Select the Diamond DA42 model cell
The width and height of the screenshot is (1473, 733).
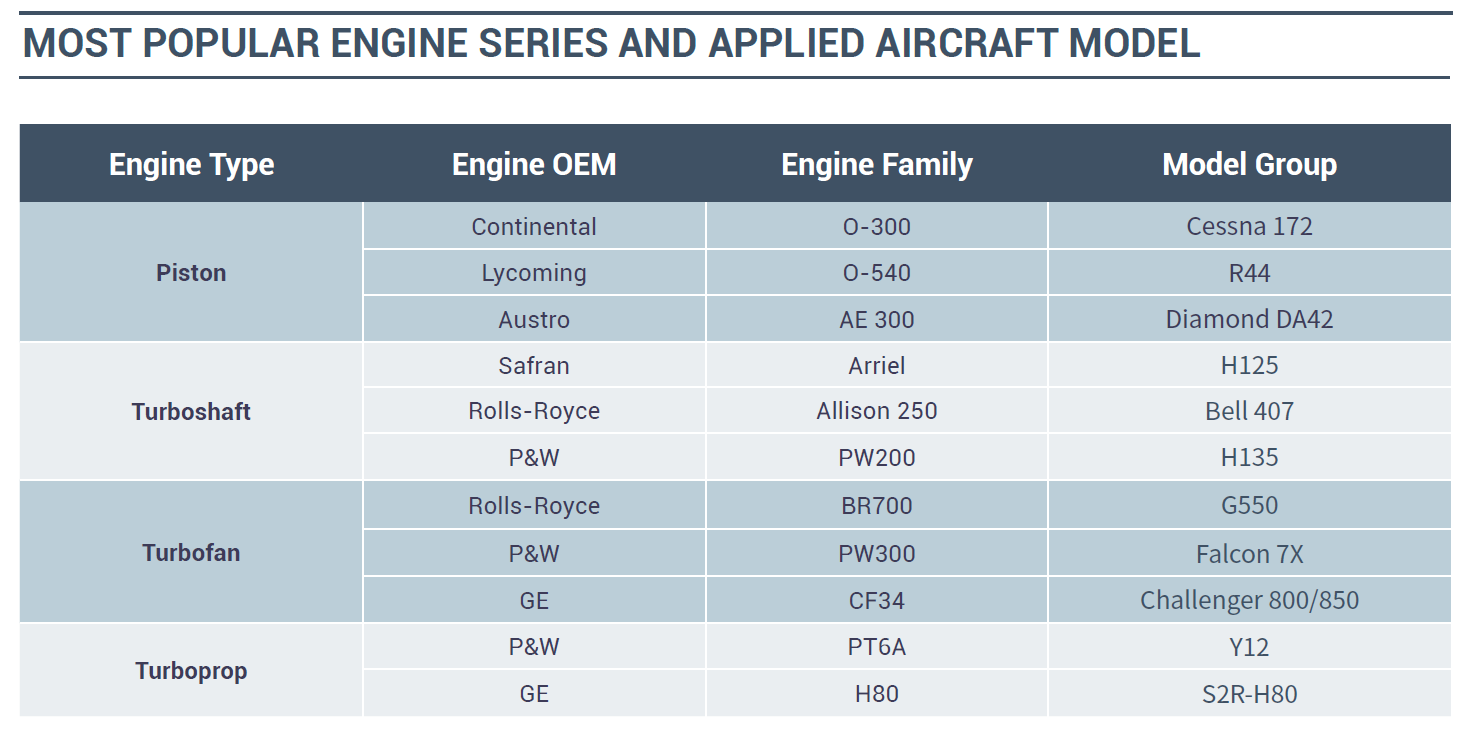[1249, 320]
